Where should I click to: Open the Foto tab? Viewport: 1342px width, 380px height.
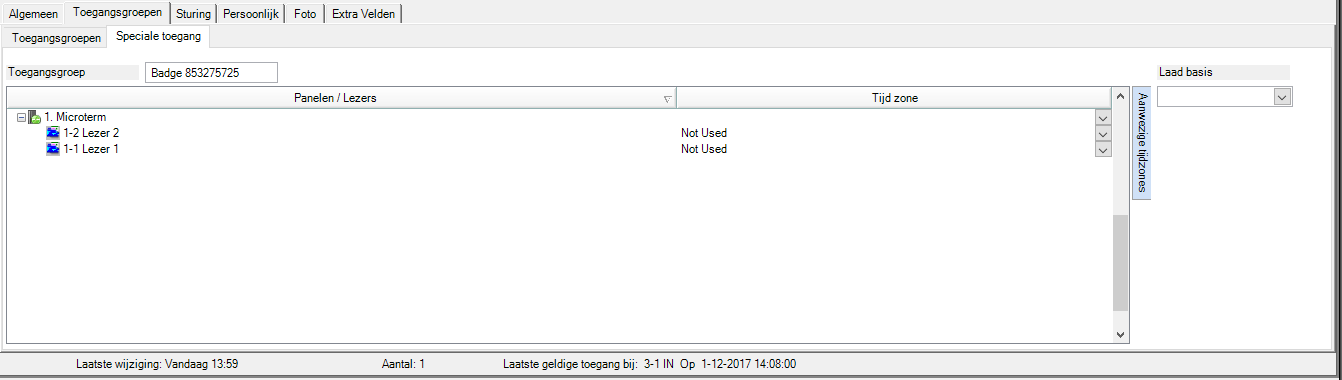pyautogui.click(x=305, y=14)
